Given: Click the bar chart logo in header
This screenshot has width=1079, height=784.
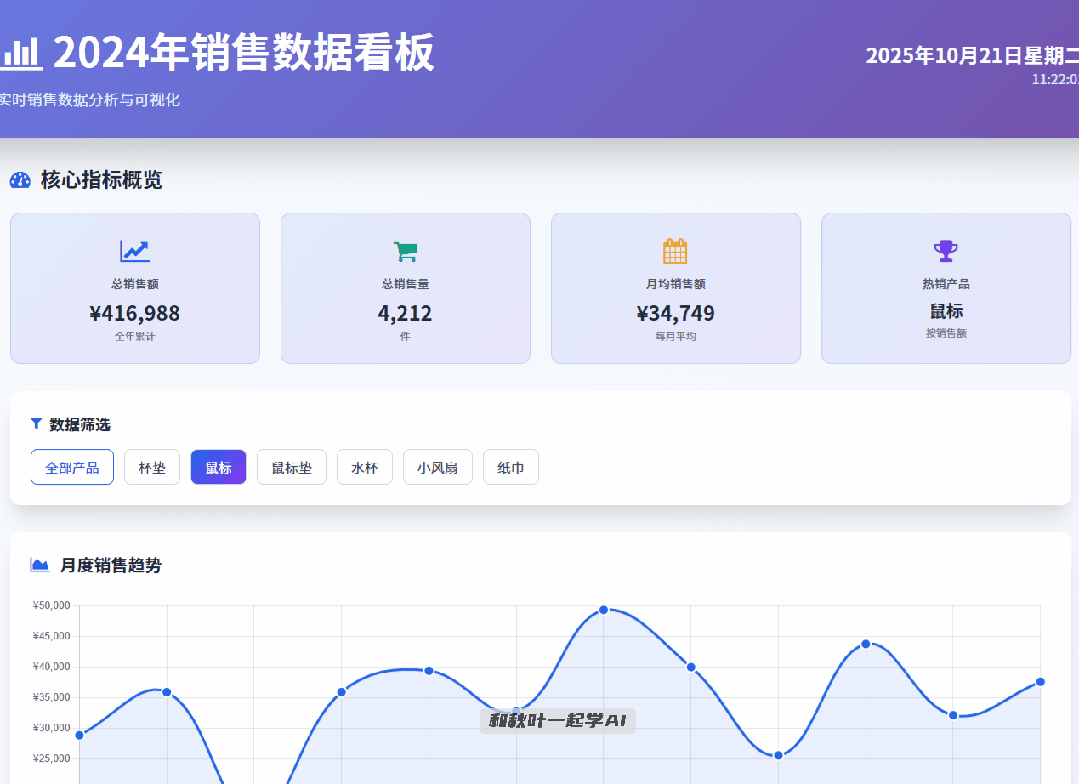Looking at the screenshot, I should (x=20, y=54).
